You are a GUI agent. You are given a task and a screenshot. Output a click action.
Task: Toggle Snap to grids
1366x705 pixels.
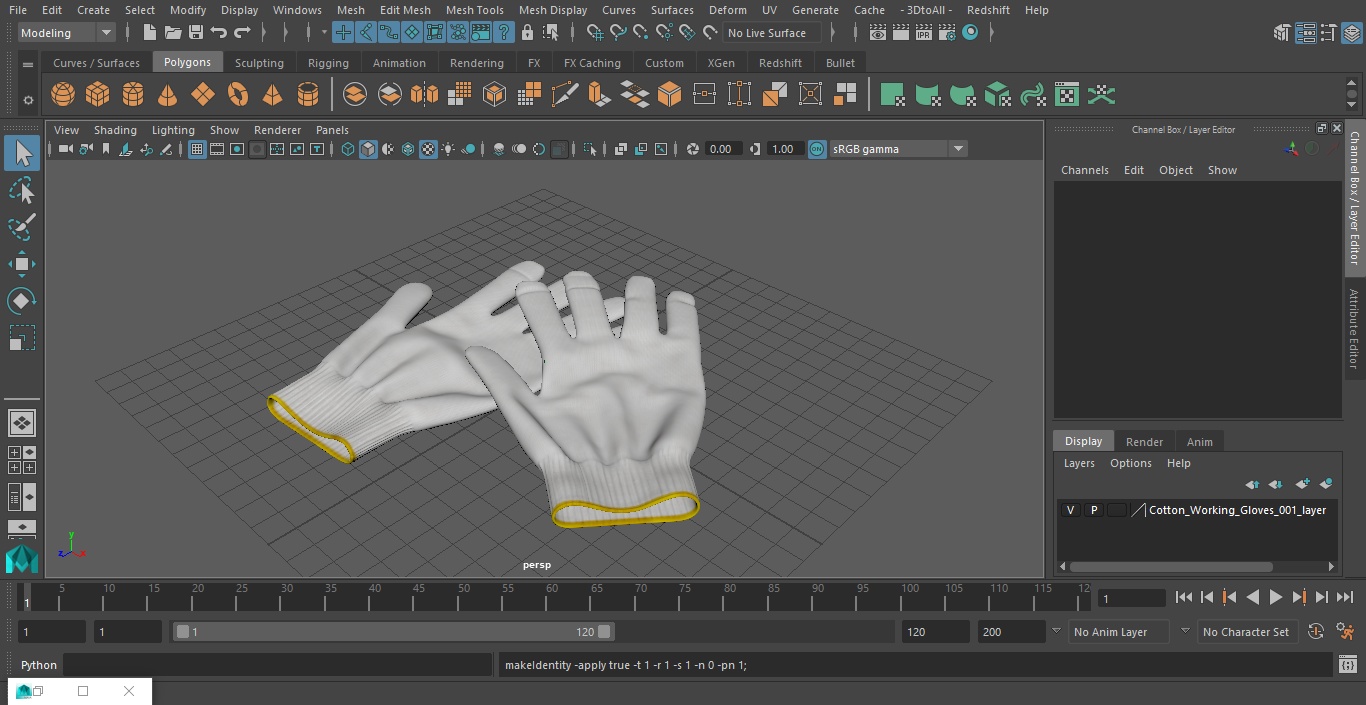click(x=595, y=33)
